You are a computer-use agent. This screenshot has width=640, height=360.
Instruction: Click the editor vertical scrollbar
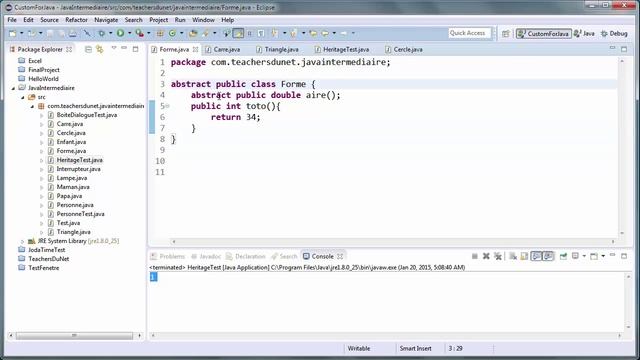(622, 147)
